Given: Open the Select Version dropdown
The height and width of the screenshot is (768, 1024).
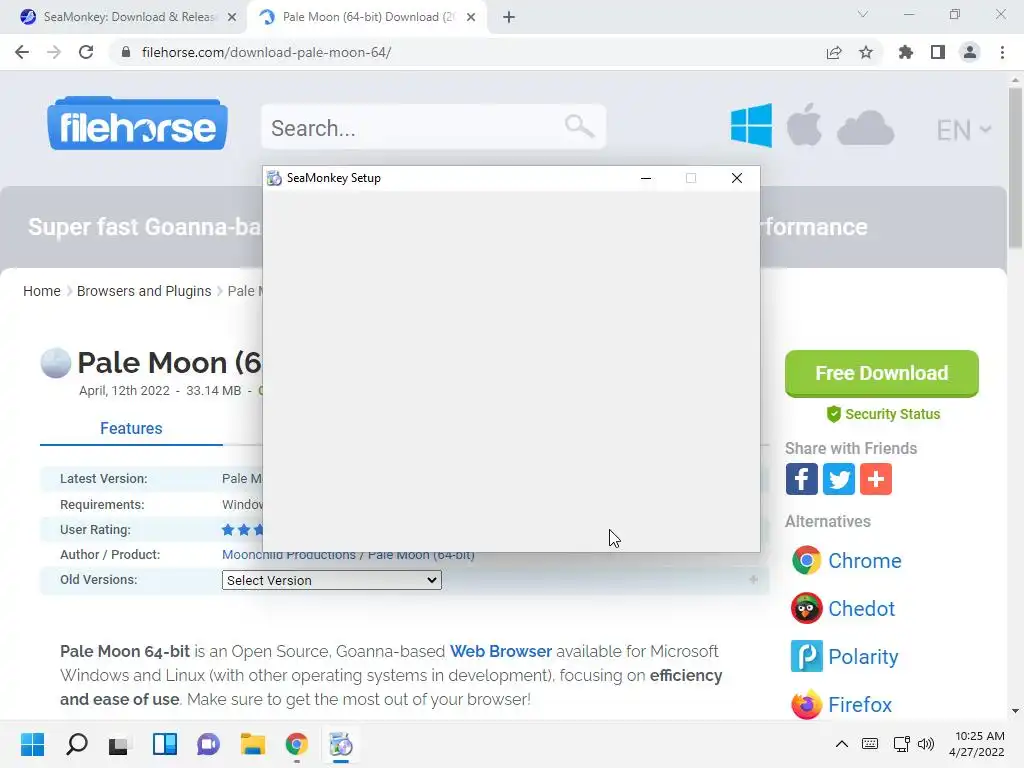Looking at the screenshot, I should tap(332, 580).
